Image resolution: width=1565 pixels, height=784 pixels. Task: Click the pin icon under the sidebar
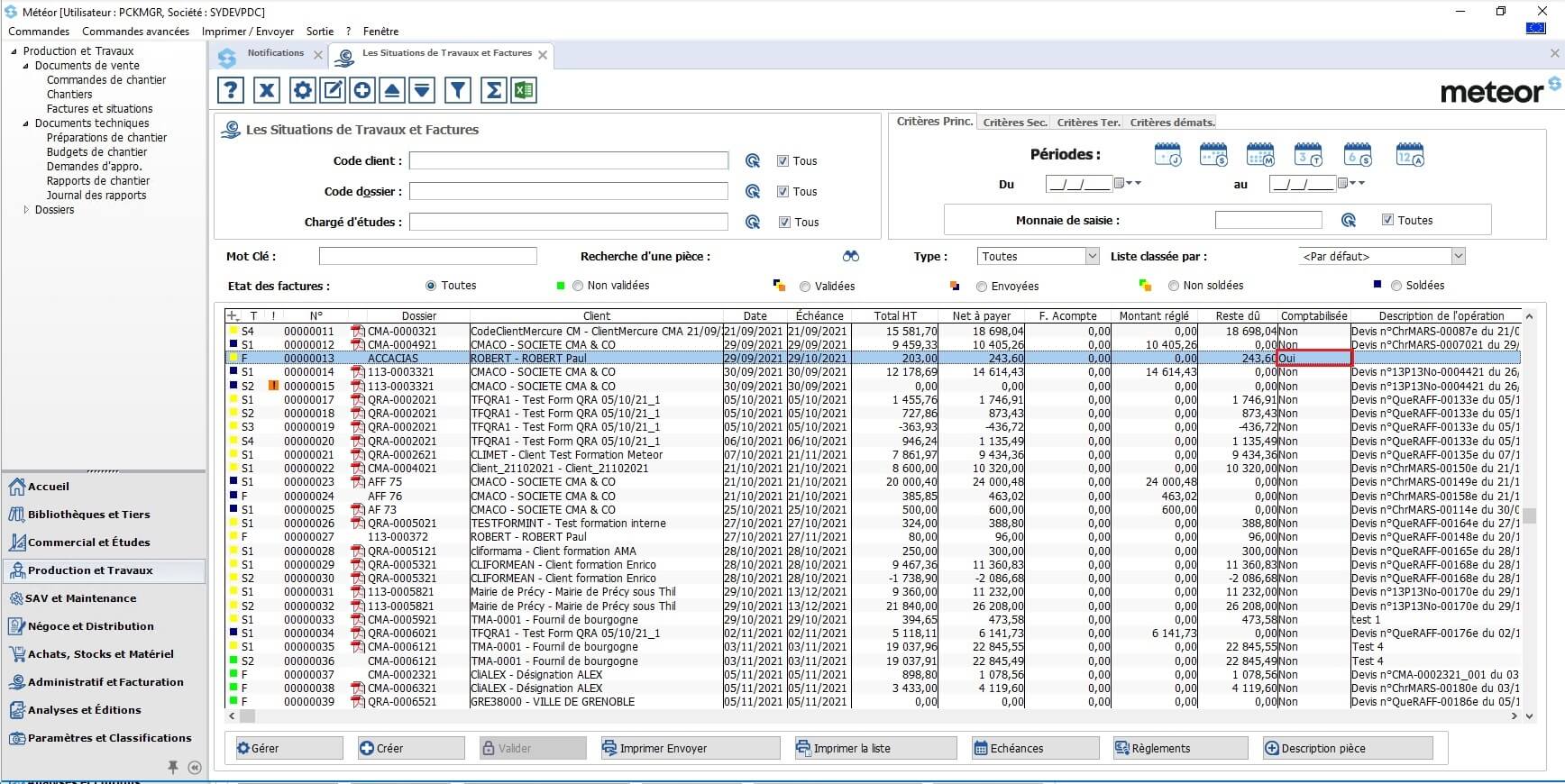[172, 767]
